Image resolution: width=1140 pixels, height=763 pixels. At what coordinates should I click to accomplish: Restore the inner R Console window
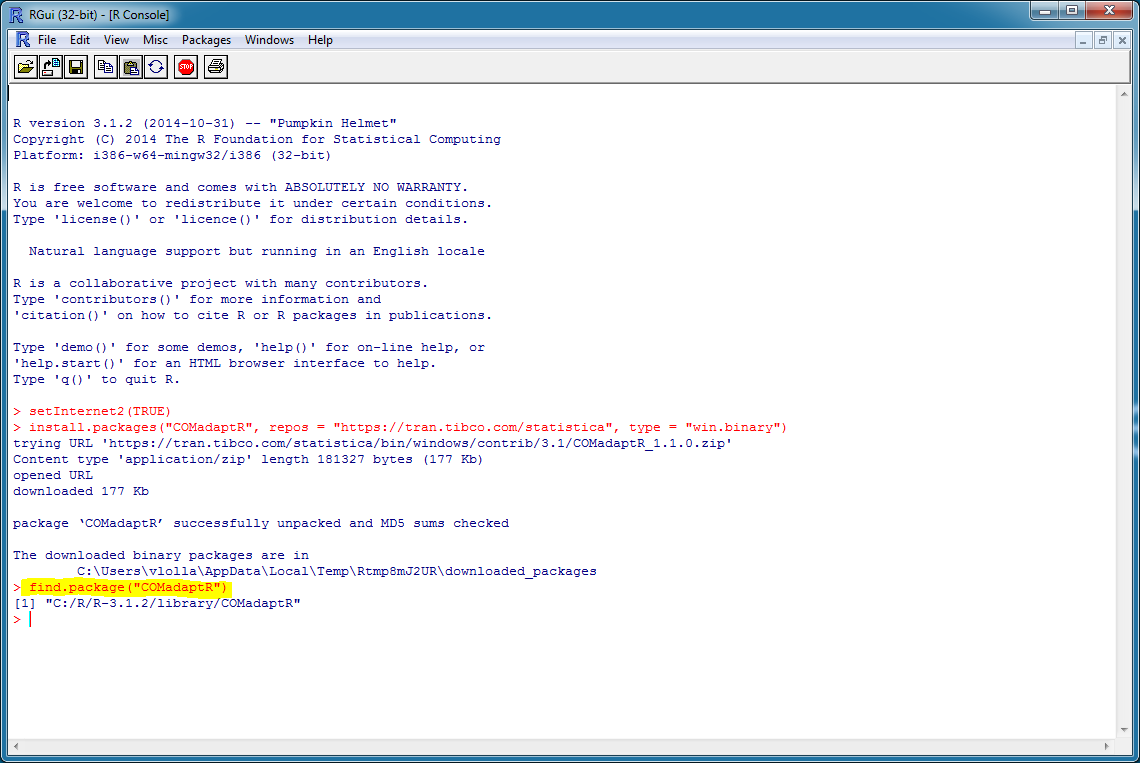point(1103,41)
